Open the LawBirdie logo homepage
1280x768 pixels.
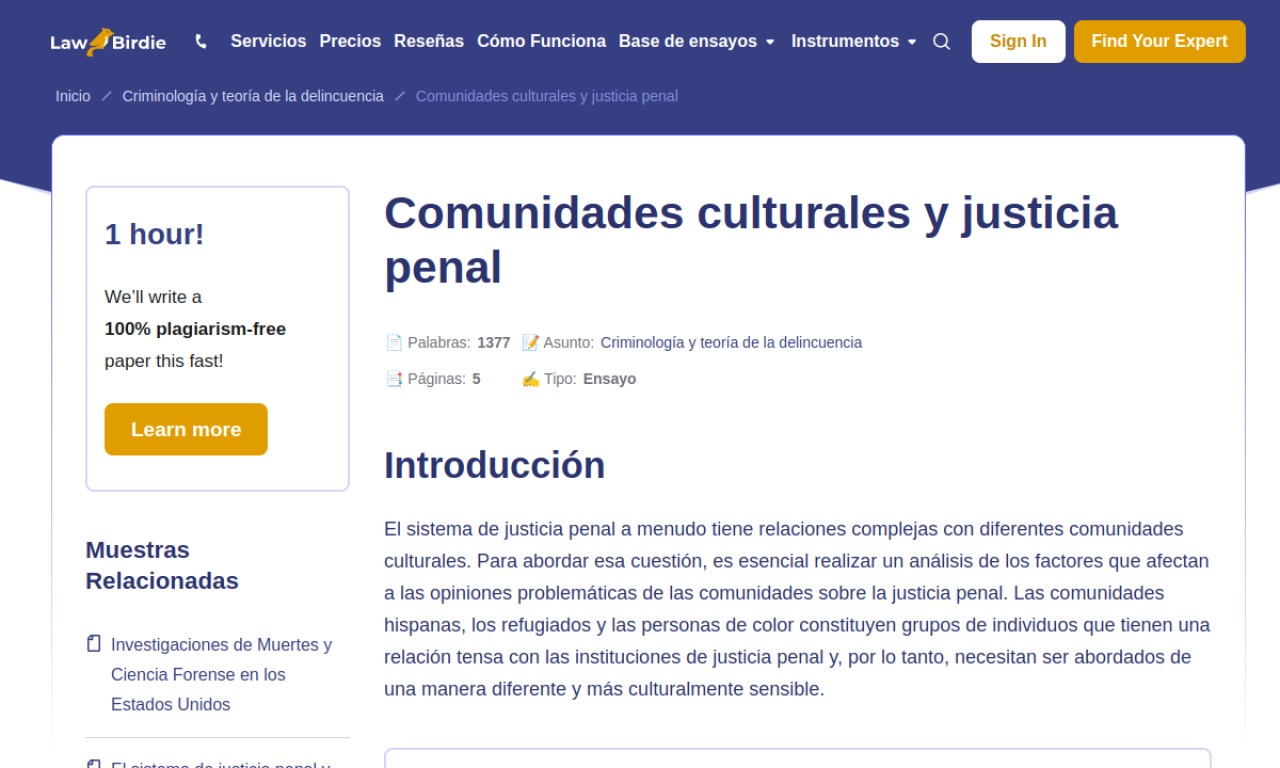[x=108, y=41]
